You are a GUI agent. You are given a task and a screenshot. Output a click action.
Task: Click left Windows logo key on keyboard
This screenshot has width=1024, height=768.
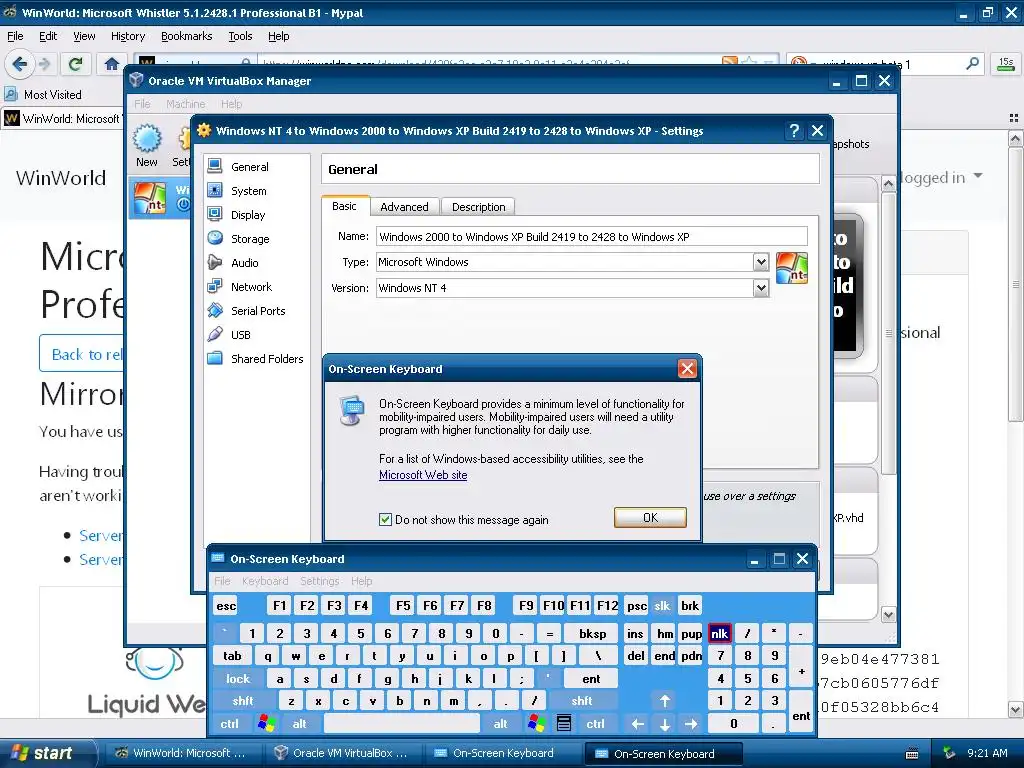click(266, 724)
